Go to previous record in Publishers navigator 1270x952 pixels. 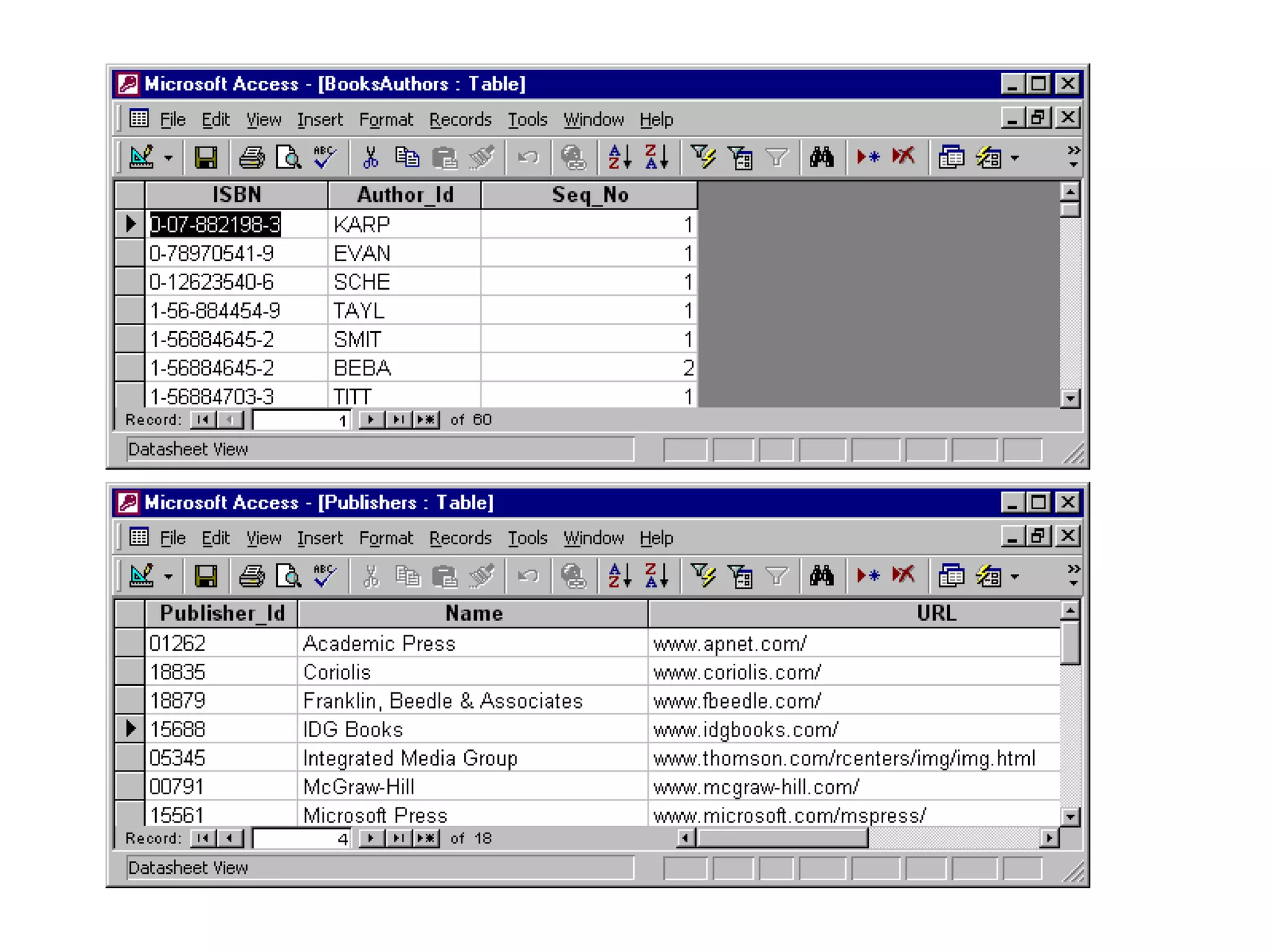[x=229, y=838]
